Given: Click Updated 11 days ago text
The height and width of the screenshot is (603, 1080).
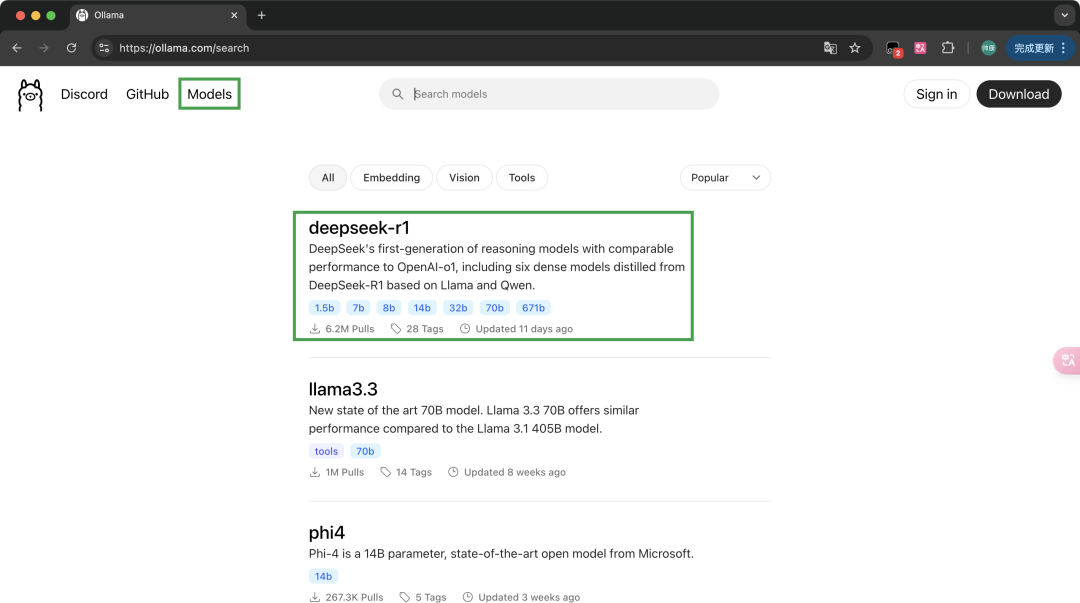Looking at the screenshot, I should tap(524, 329).
